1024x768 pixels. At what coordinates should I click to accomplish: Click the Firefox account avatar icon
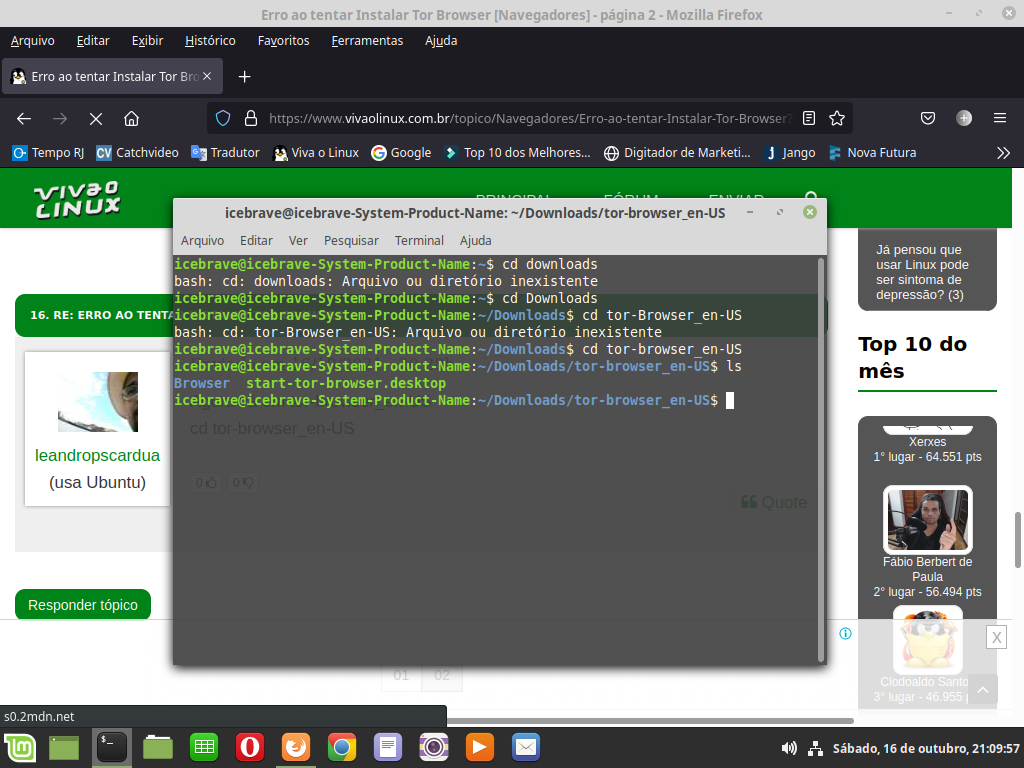(x=964, y=118)
